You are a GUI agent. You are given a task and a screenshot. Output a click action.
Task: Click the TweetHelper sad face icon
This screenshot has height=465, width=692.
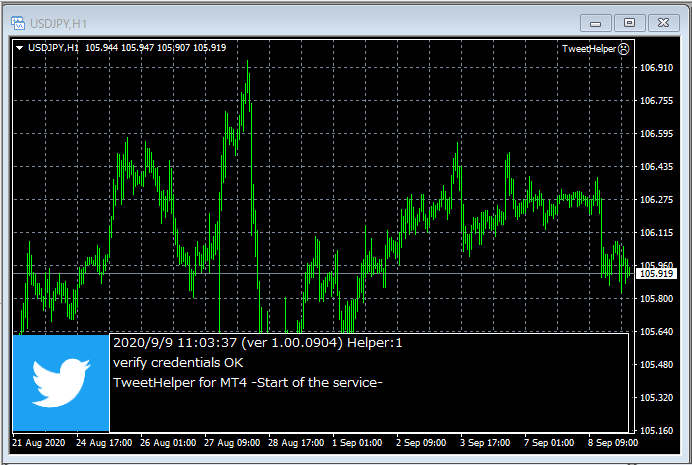[624, 49]
